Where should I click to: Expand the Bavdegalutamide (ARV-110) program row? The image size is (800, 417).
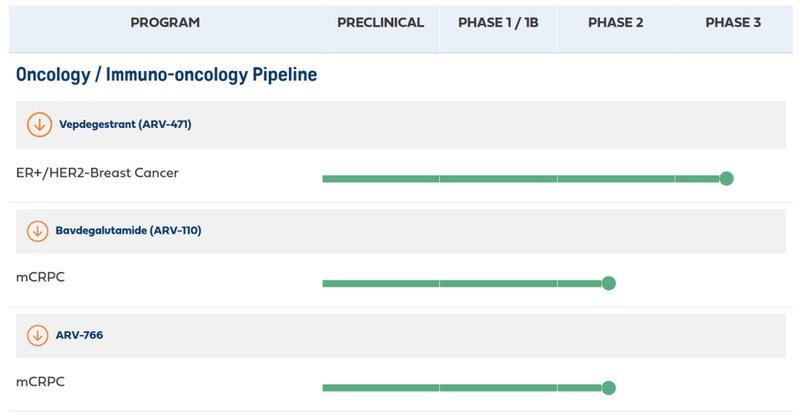pos(130,231)
